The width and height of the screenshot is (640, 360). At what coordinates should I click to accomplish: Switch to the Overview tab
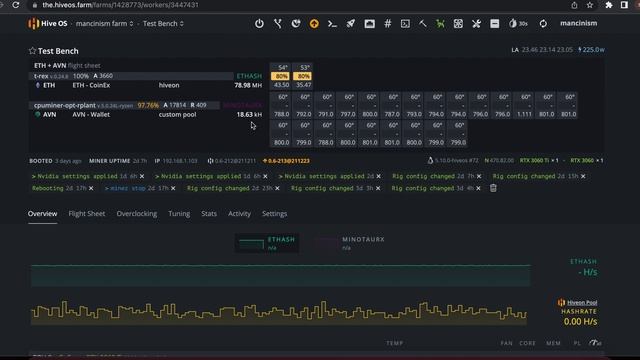pyautogui.click(x=42, y=213)
